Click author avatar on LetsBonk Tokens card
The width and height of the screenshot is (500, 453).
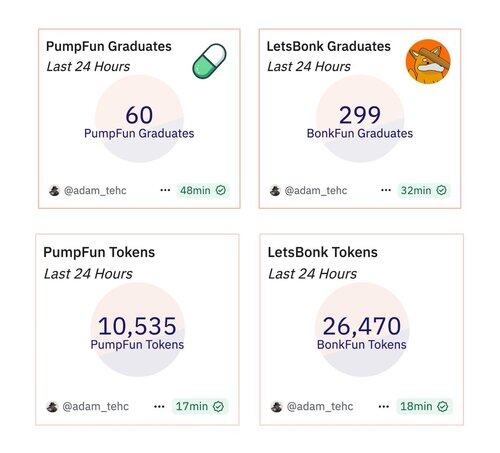277,407
